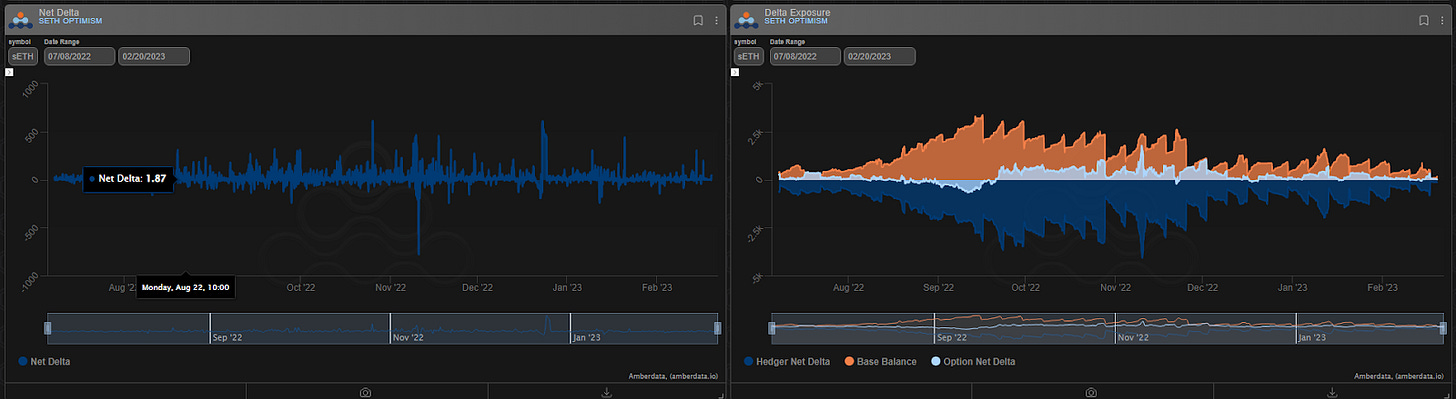Viewport: 1456px width, 399px height.
Task: Take a snapshot of the Net Delta chart
Action: tap(365, 393)
